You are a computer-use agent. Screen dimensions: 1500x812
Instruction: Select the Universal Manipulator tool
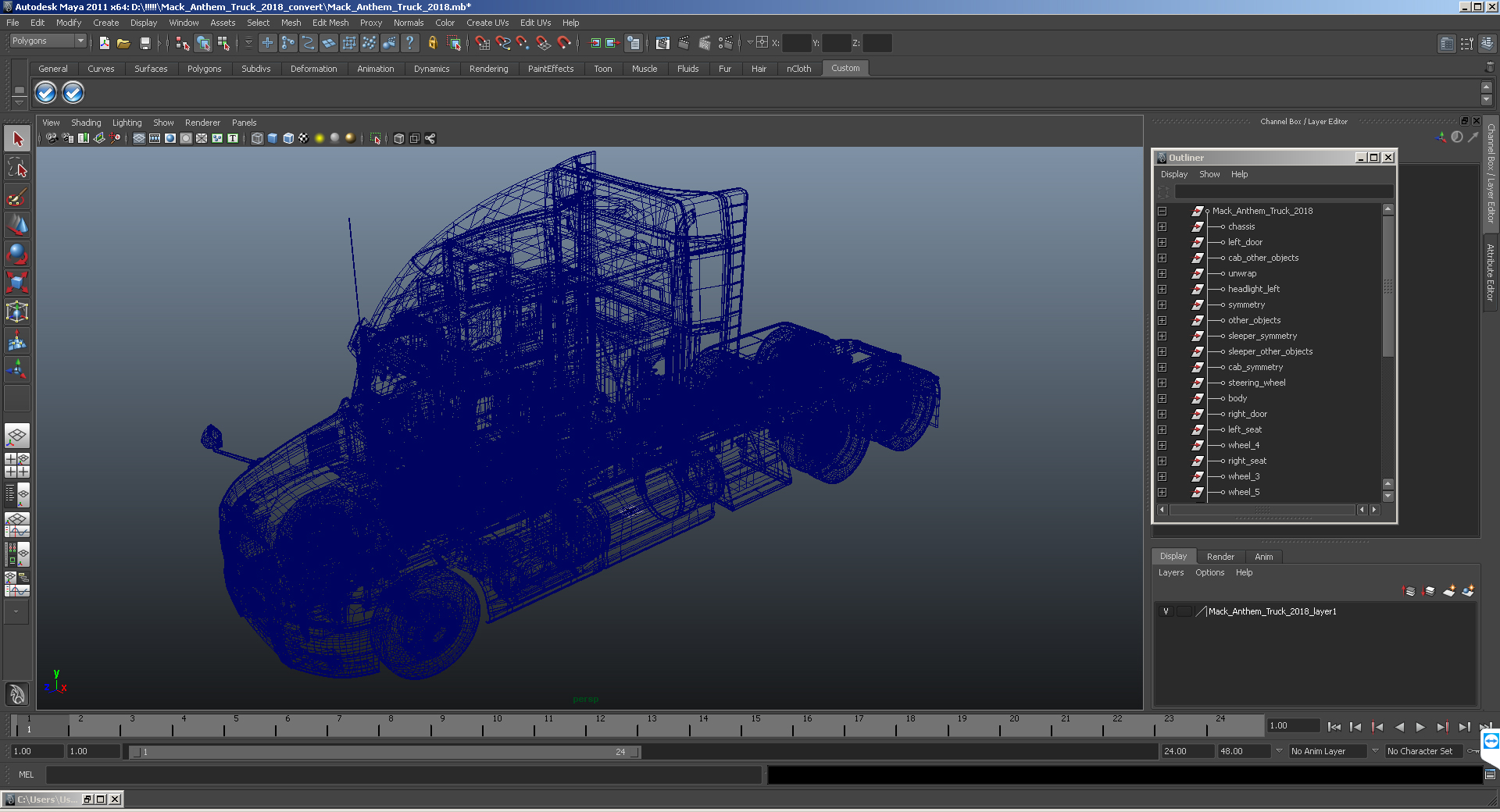[x=17, y=312]
